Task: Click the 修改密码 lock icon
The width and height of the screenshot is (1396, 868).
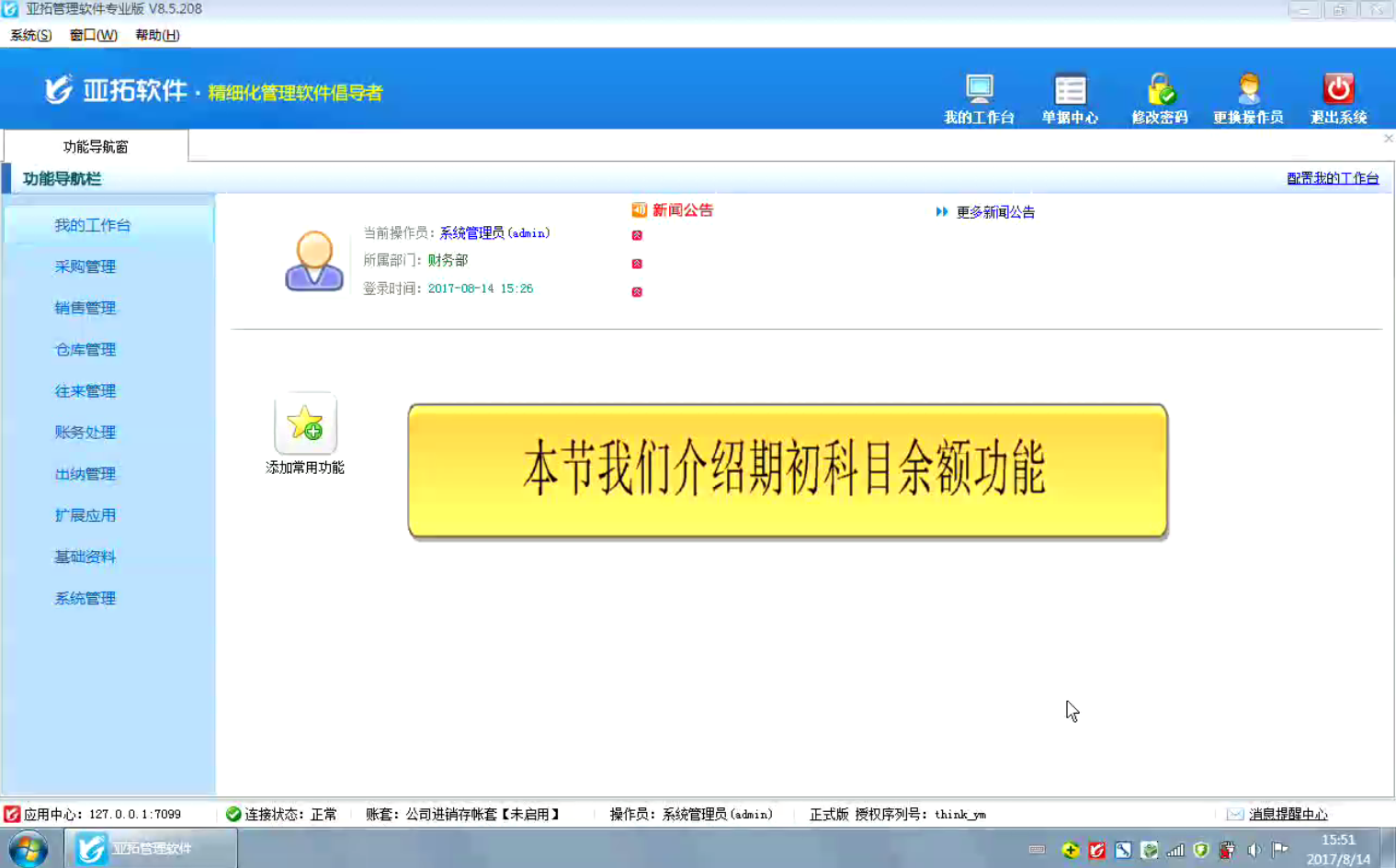Action: coord(1160,90)
